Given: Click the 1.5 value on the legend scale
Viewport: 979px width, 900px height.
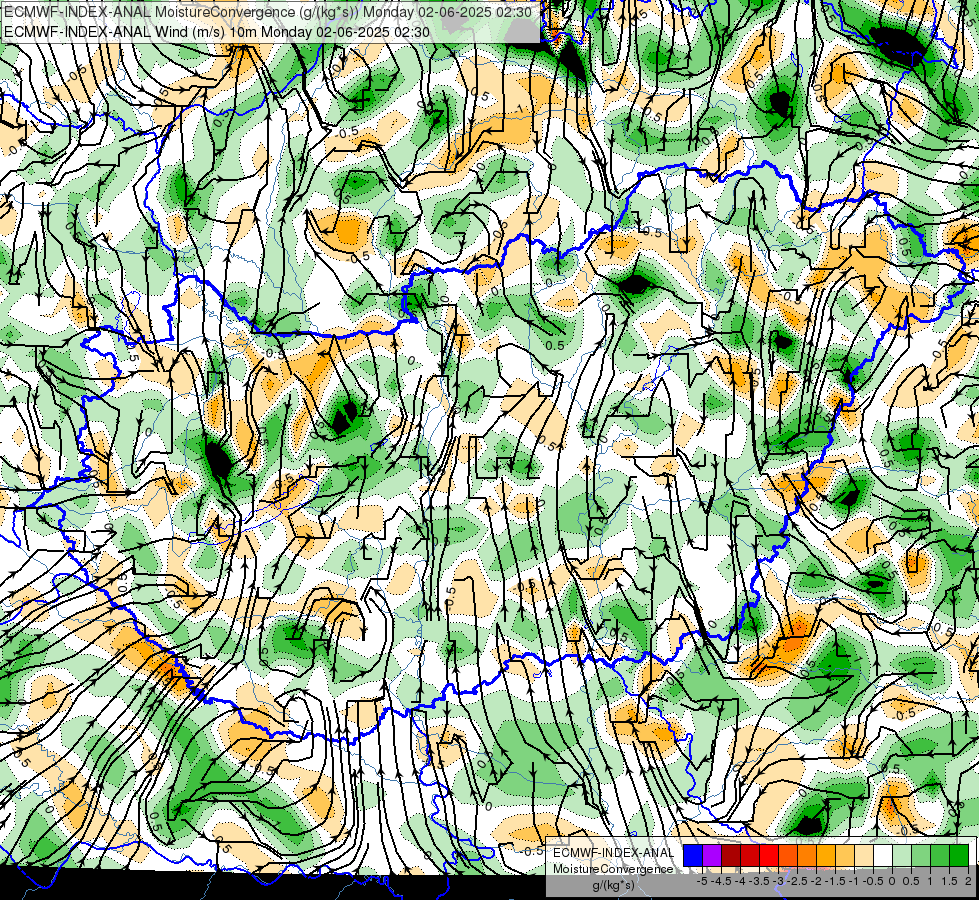Looking at the screenshot, I should [949, 881].
